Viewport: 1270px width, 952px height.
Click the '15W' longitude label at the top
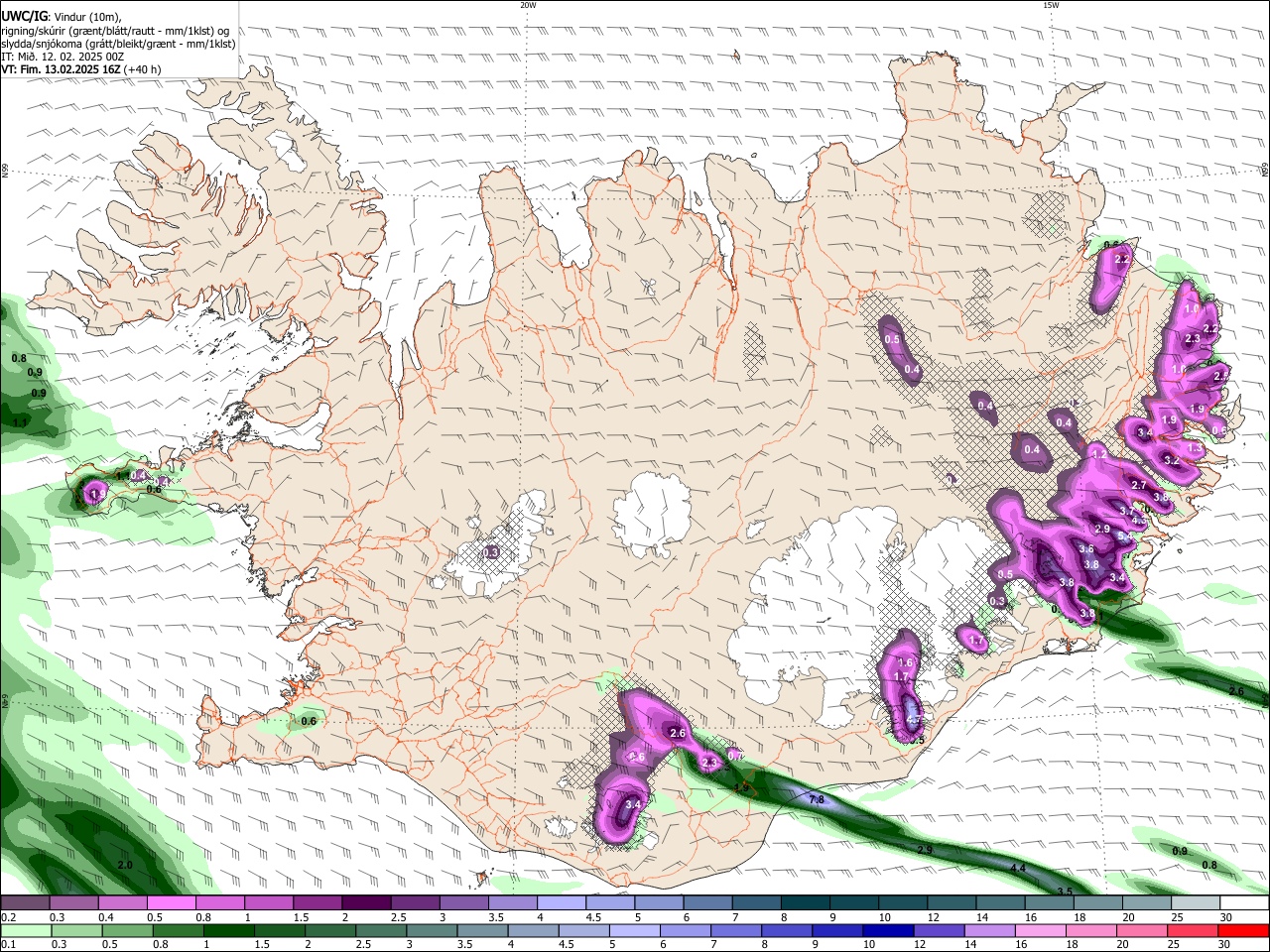pos(1051,5)
